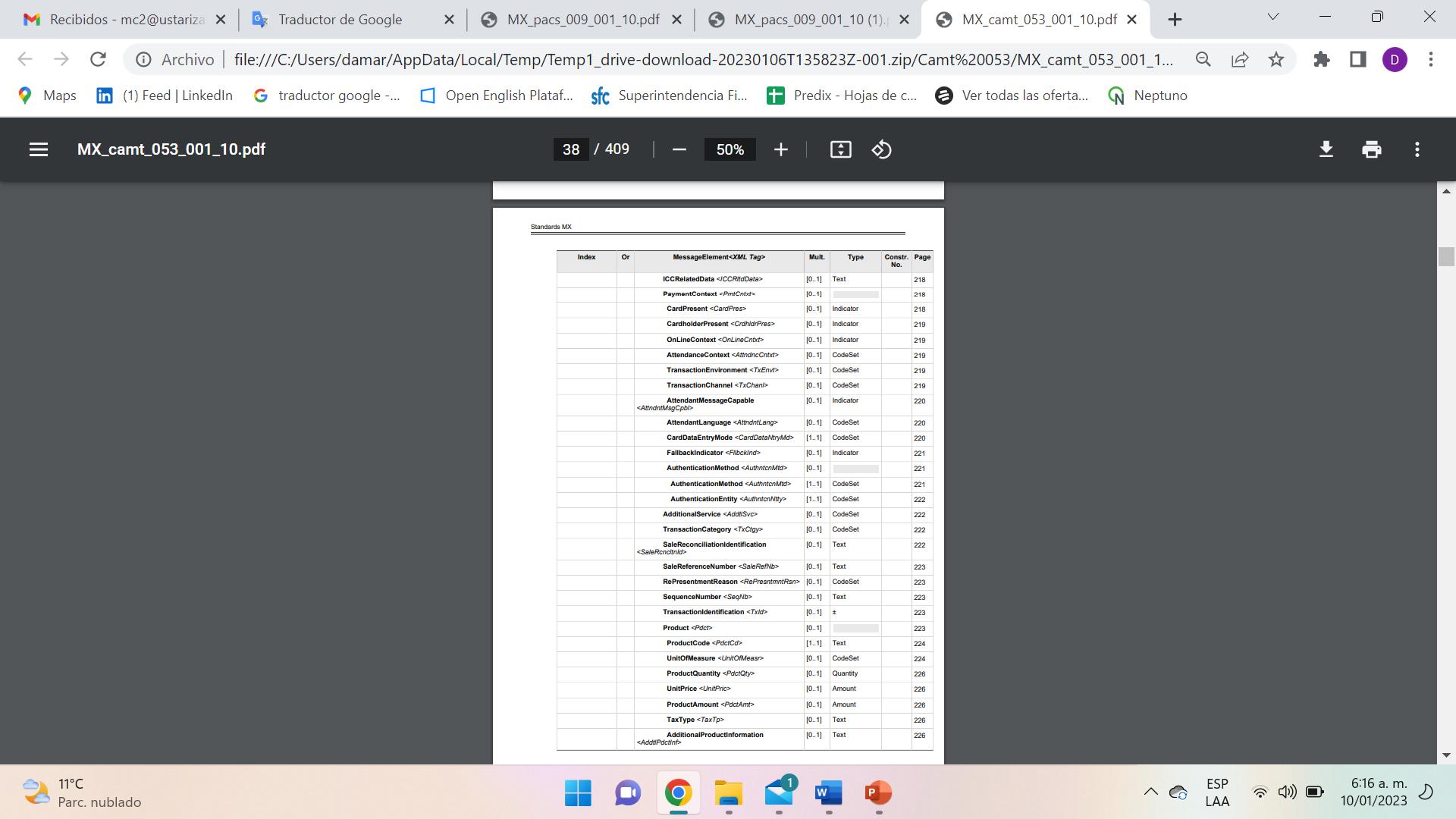Switch to Traductor de Google tab
This screenshot has height=819, width=1456.
(340, 20)
